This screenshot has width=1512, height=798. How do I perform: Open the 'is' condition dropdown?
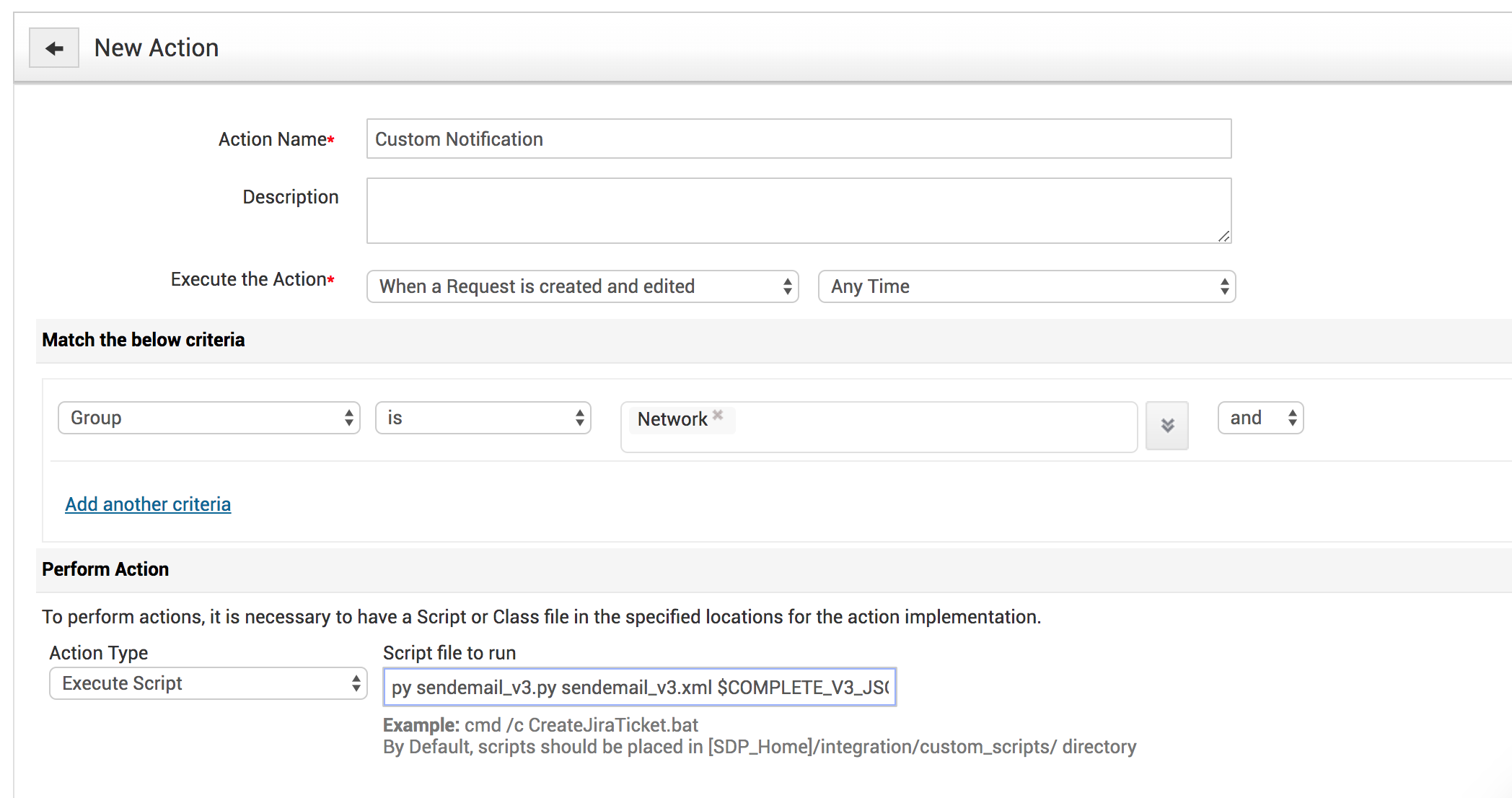(483, 418)
